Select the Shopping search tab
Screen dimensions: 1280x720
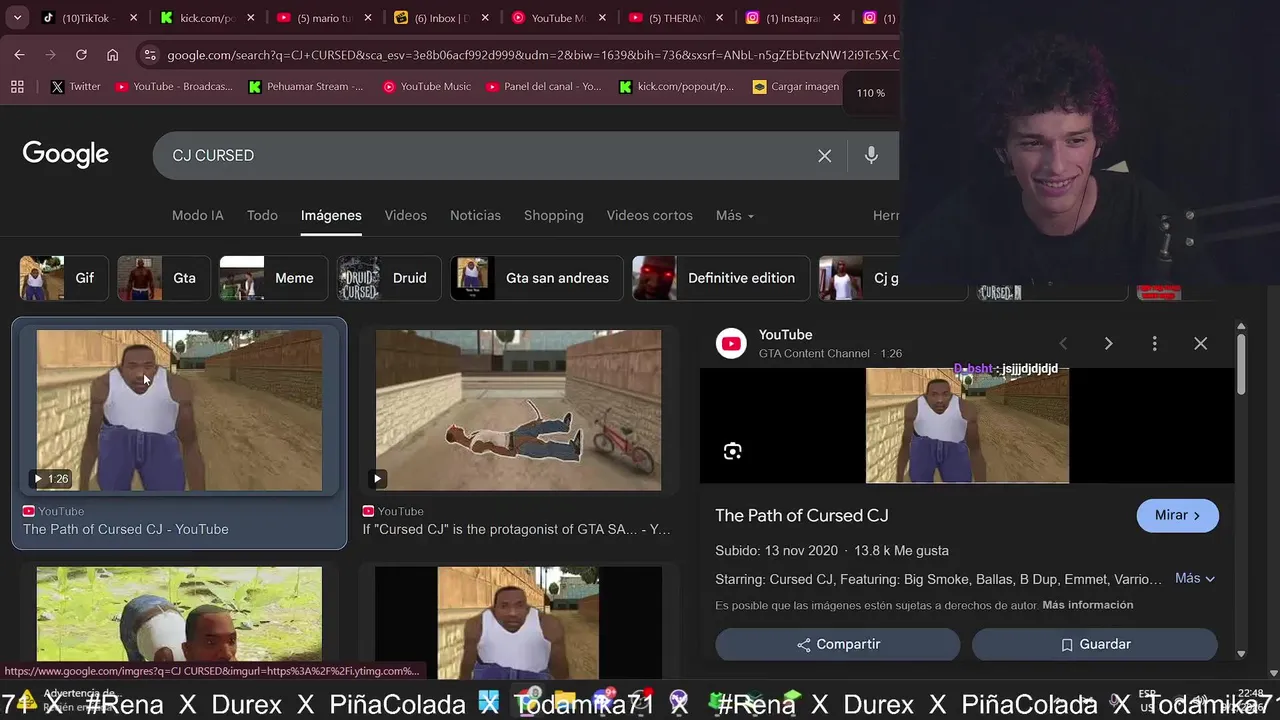(553, 215)
